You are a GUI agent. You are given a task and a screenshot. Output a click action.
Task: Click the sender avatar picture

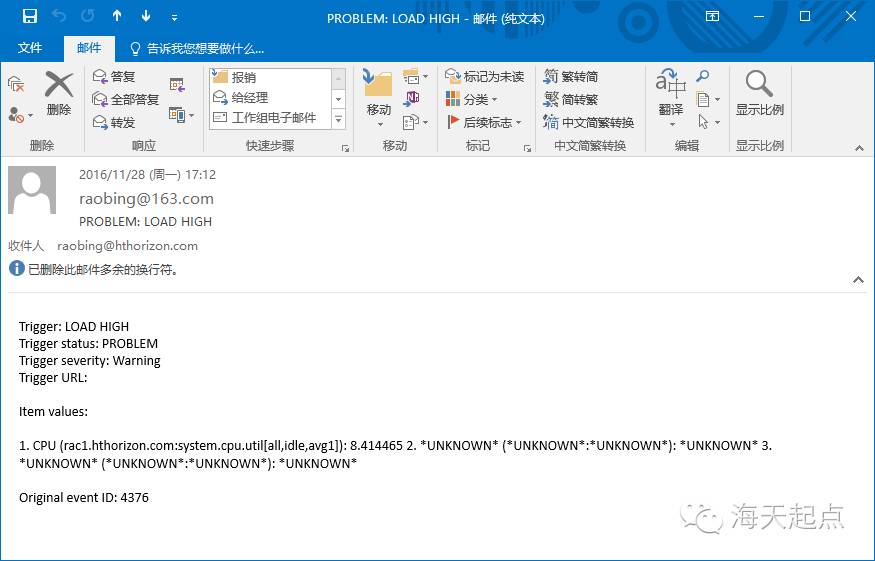click(32, 190)
